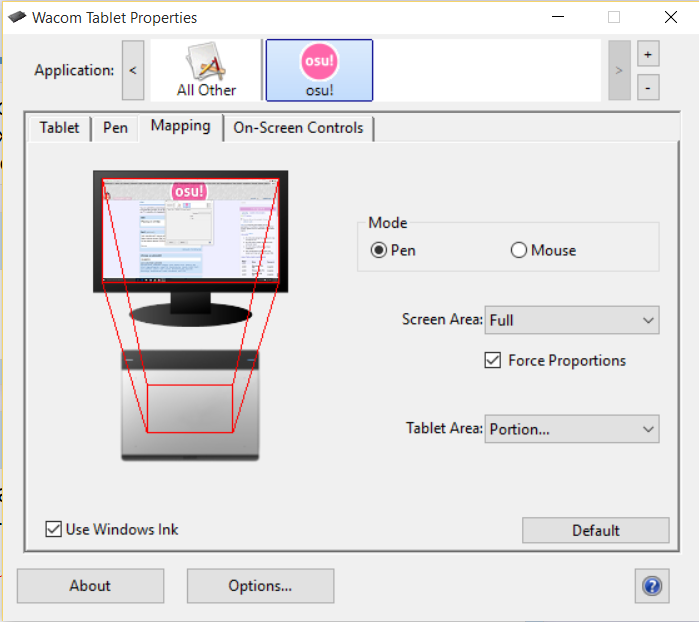Switch to the Tablet tab
Image resolution: width=699 pixels, height=622 pixels.
pyautogui.click(x=59, y=128)
